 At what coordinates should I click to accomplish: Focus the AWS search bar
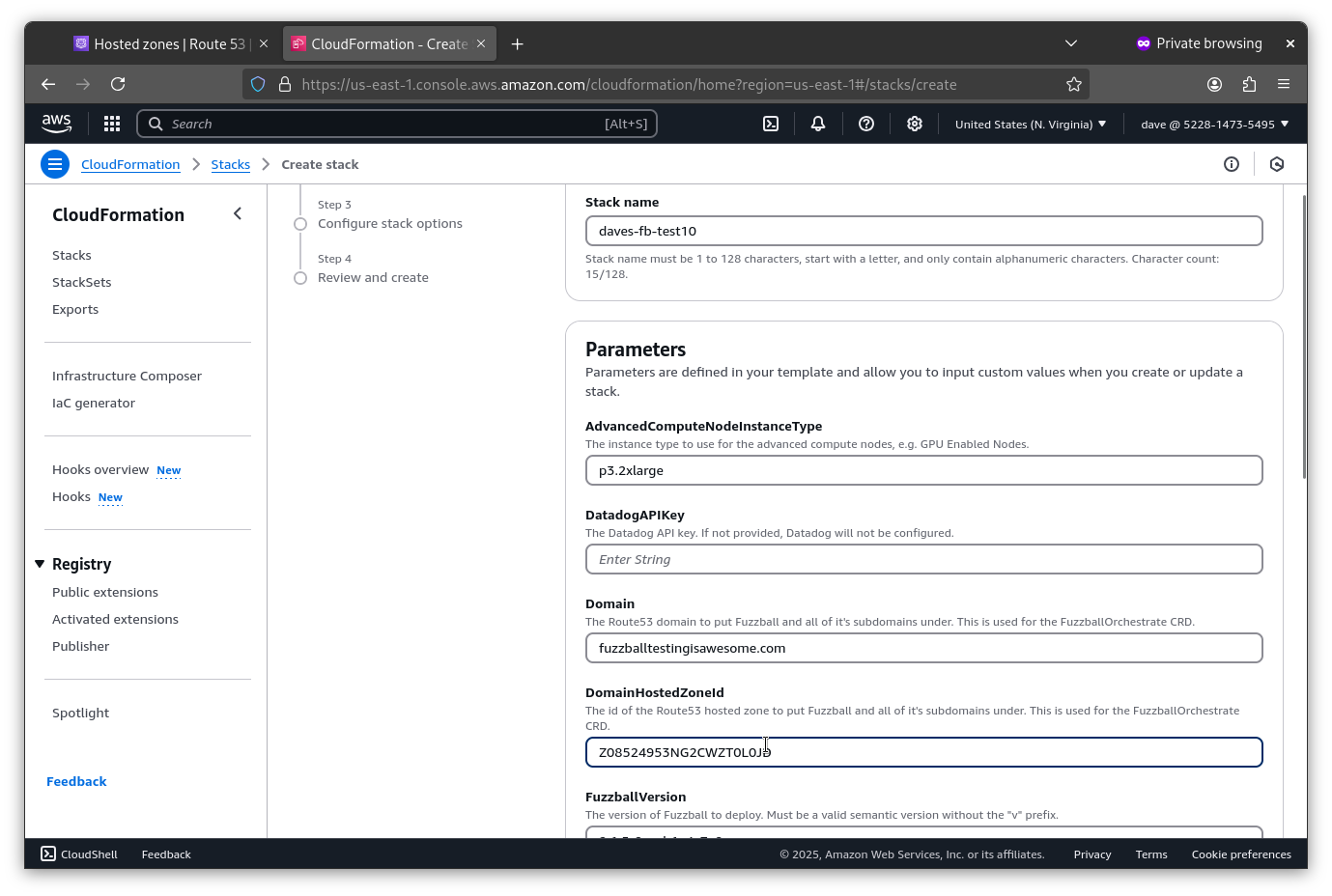click(397, 124)
